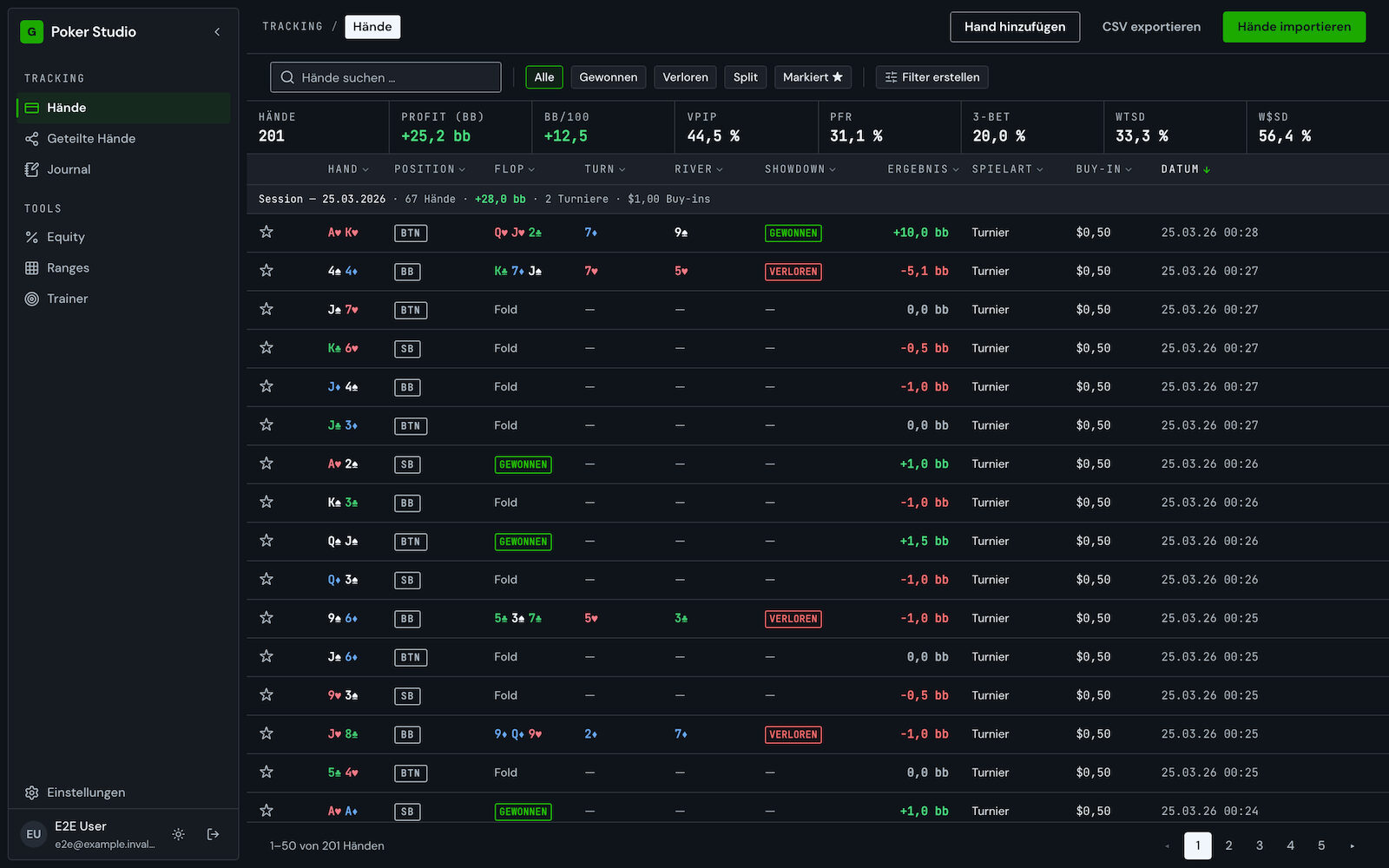Open the Flop column dropdown
Screen dimensions: 1389x868
[515, 169]
